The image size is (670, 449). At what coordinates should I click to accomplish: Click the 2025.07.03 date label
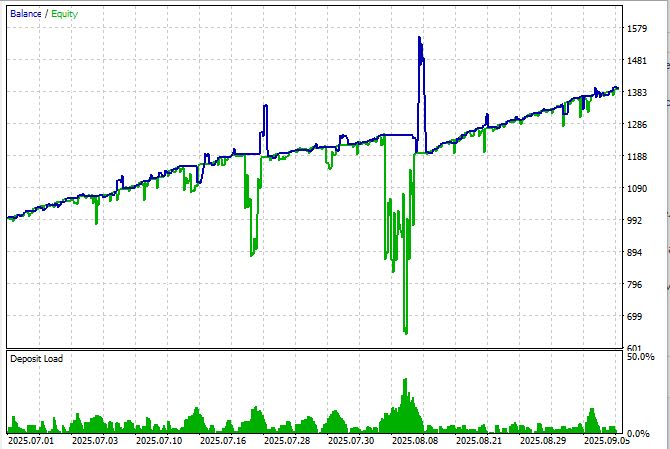click(95, 440)
